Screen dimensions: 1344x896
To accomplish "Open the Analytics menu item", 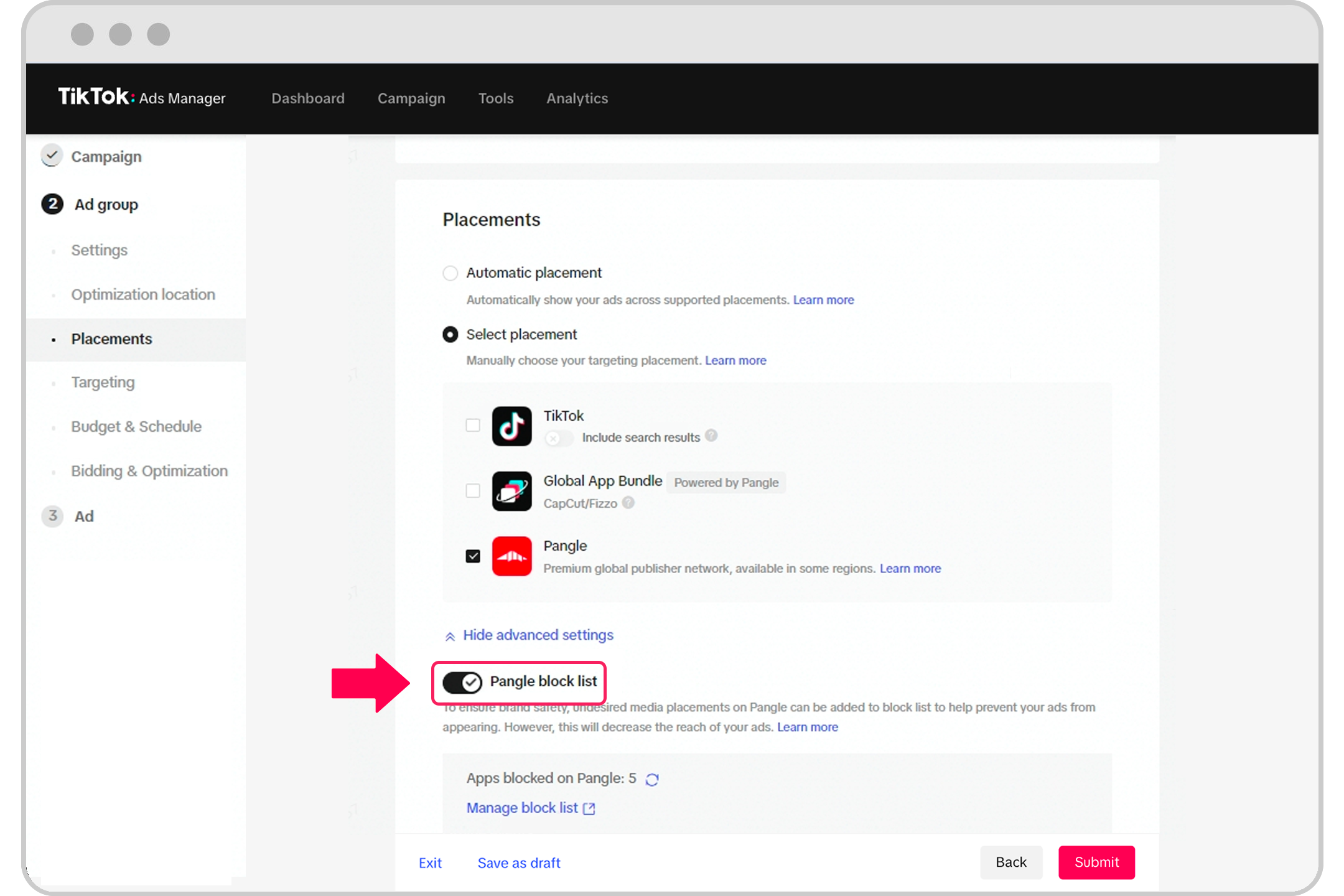I will click(577, 98).
